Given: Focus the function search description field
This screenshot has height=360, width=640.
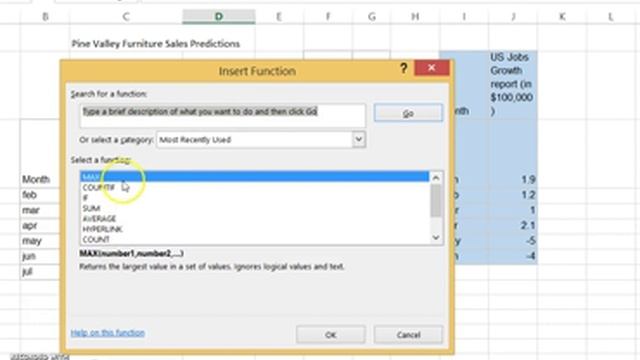Looking at the screenshot, I should (x=222, y=115).
